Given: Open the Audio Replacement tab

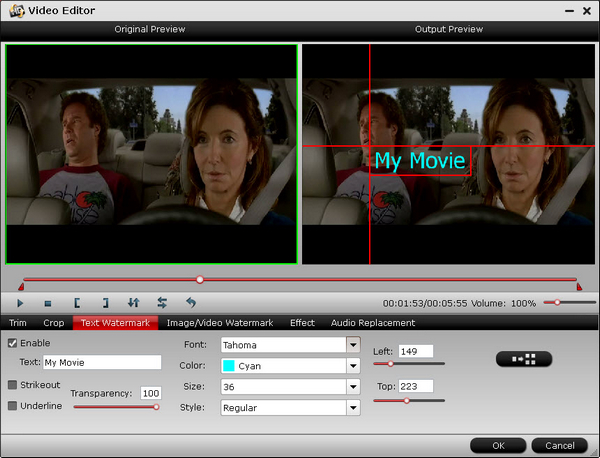Looking at the screenshot, I should point(373,323).
